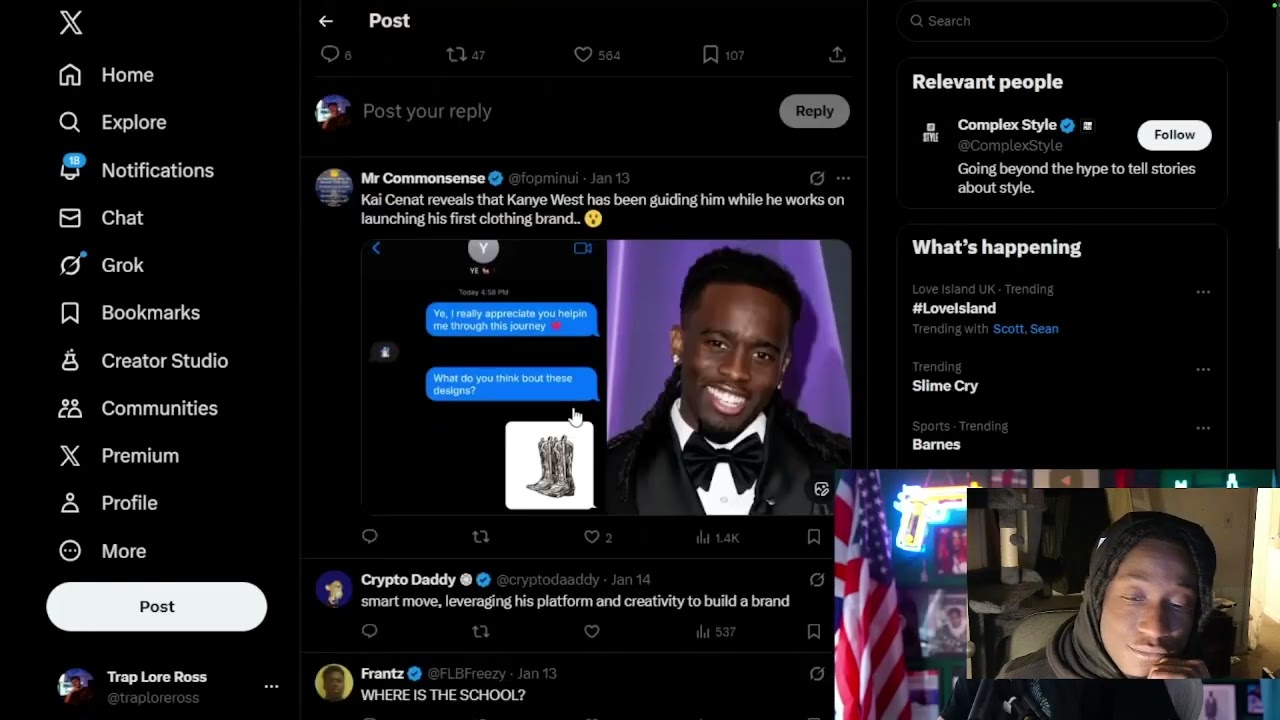Open Complex Style profile name
The height and width of the screenshot is (720, 1280).
click(1007, 125)
